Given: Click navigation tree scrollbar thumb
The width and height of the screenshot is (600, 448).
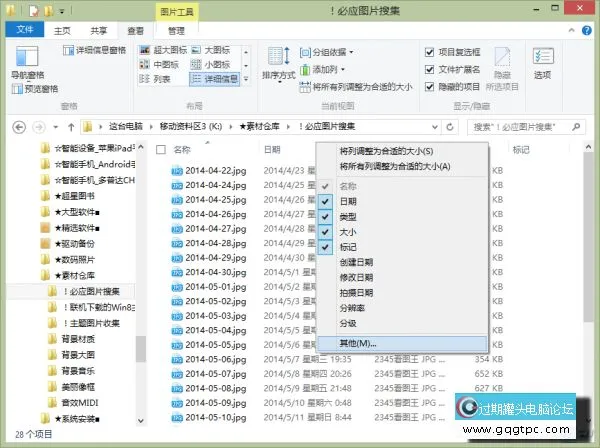Looking at the screenshot, I should point(140,349).
